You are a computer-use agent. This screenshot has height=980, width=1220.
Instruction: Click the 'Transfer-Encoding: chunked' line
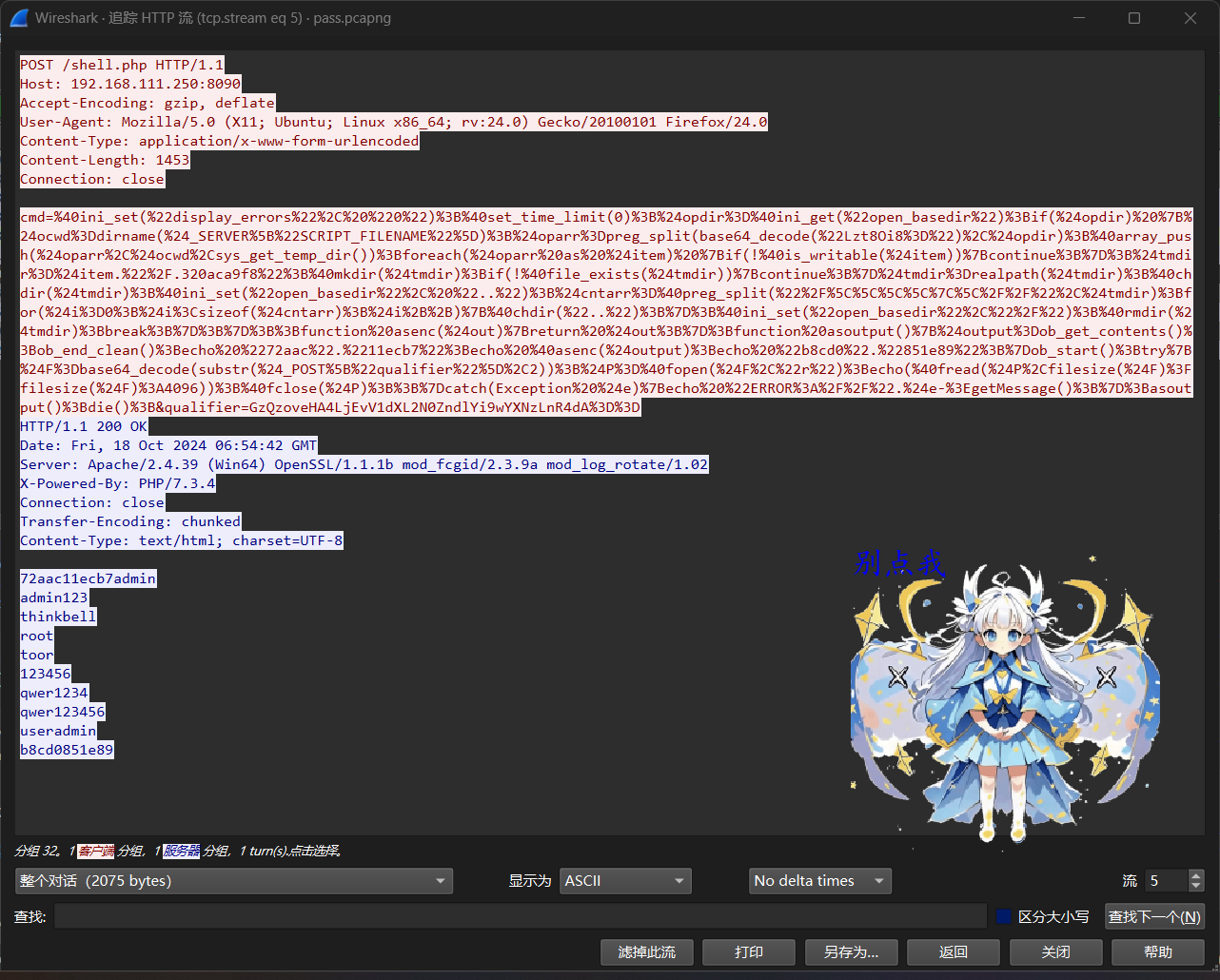pyautogui.click(x=130, y=521)
